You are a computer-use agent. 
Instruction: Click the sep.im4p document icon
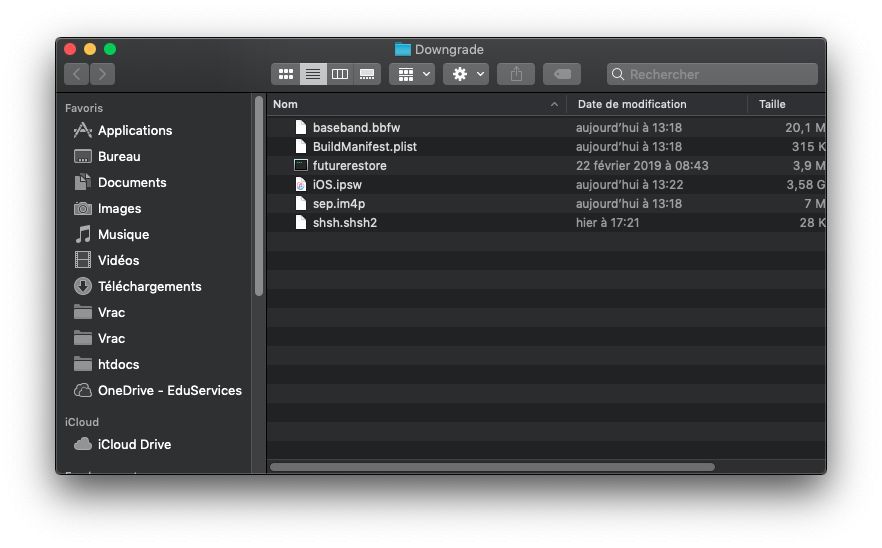coord(301,204)
